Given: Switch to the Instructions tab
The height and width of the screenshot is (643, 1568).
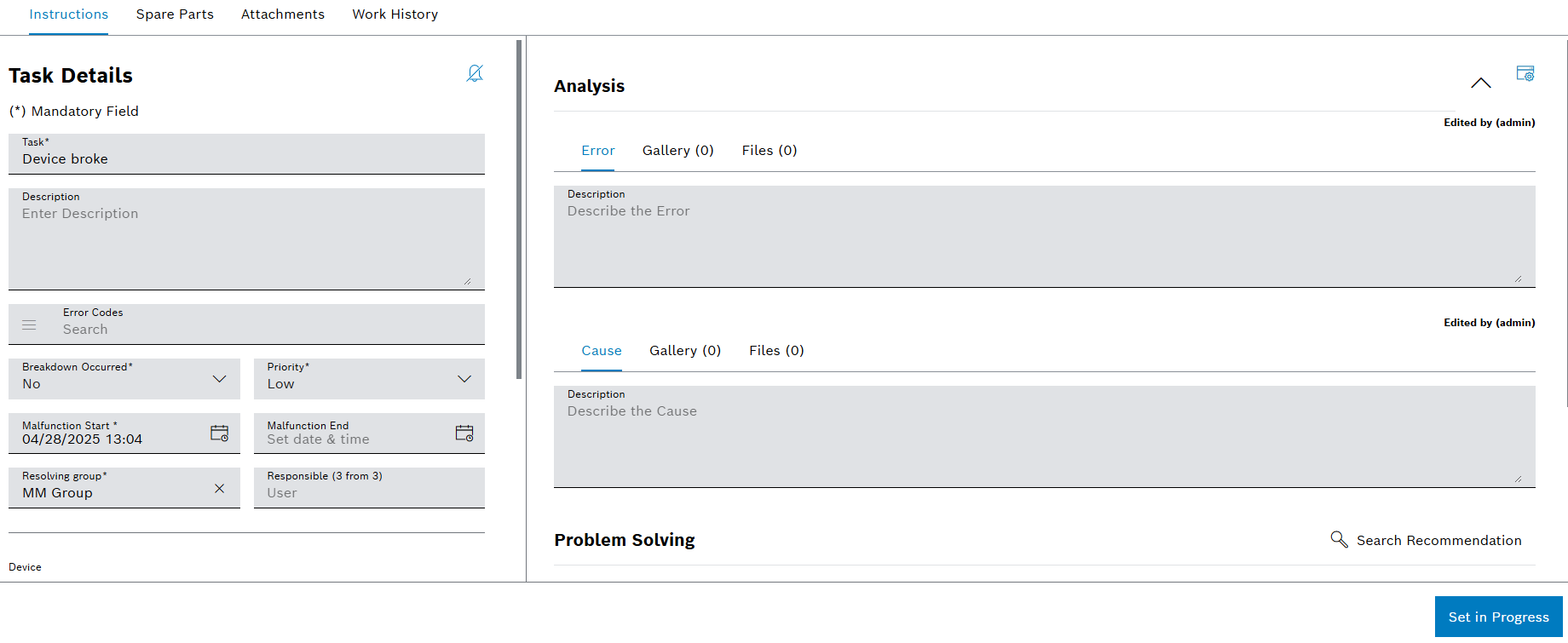Looking at the screenshot, I should (68, 14).
